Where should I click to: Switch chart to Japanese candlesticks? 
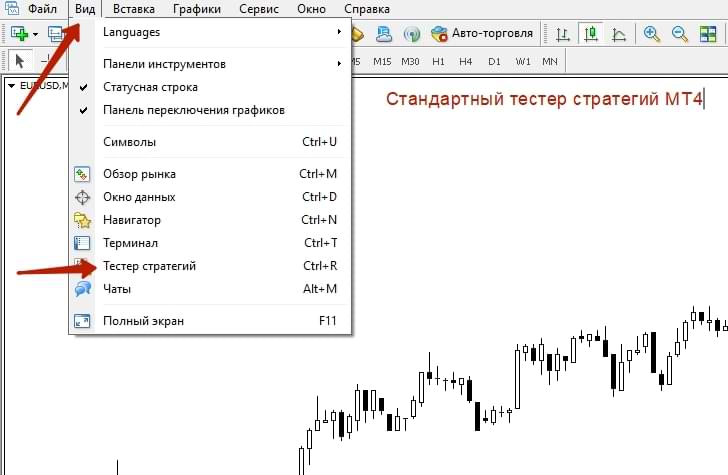tap(591, 34)
